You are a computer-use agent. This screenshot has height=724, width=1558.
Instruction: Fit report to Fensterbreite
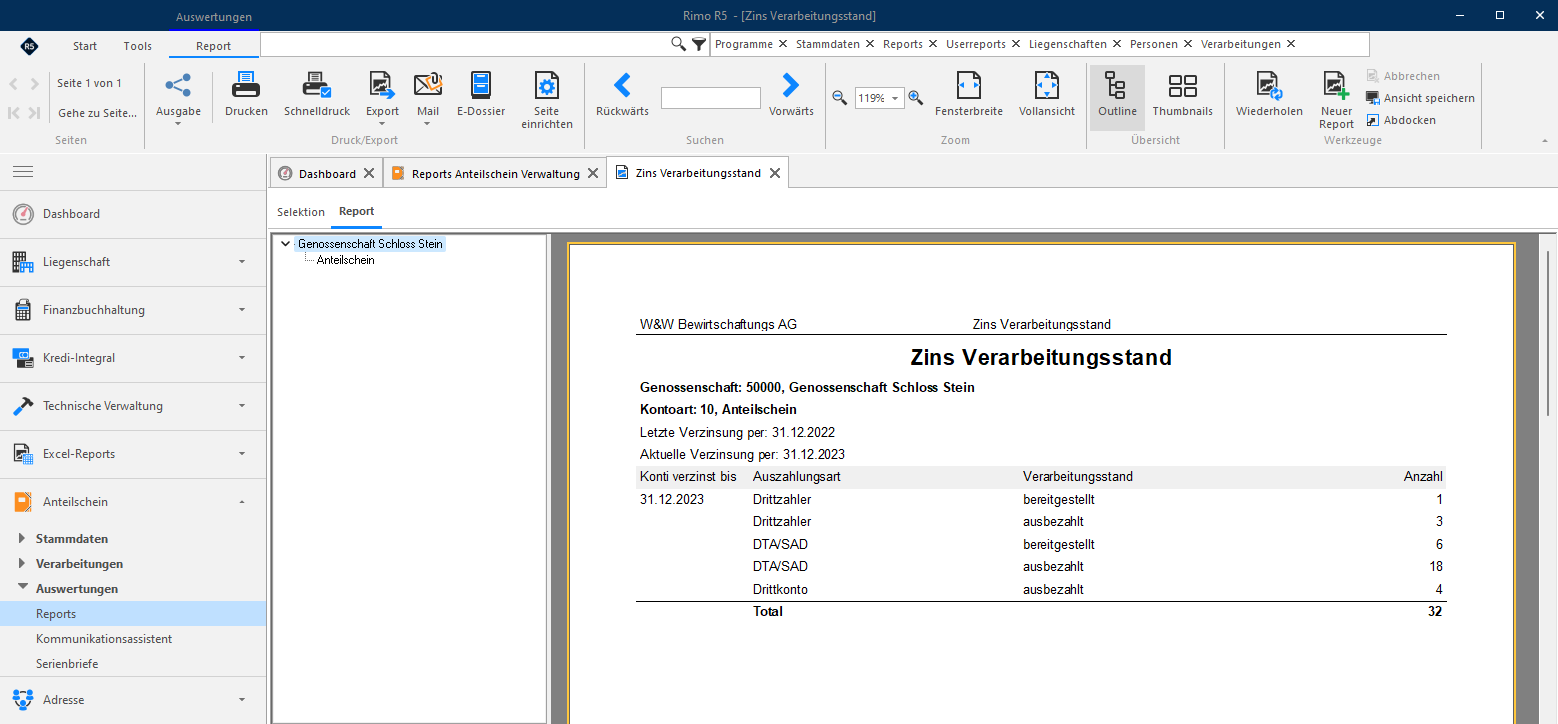coord(969,94)
